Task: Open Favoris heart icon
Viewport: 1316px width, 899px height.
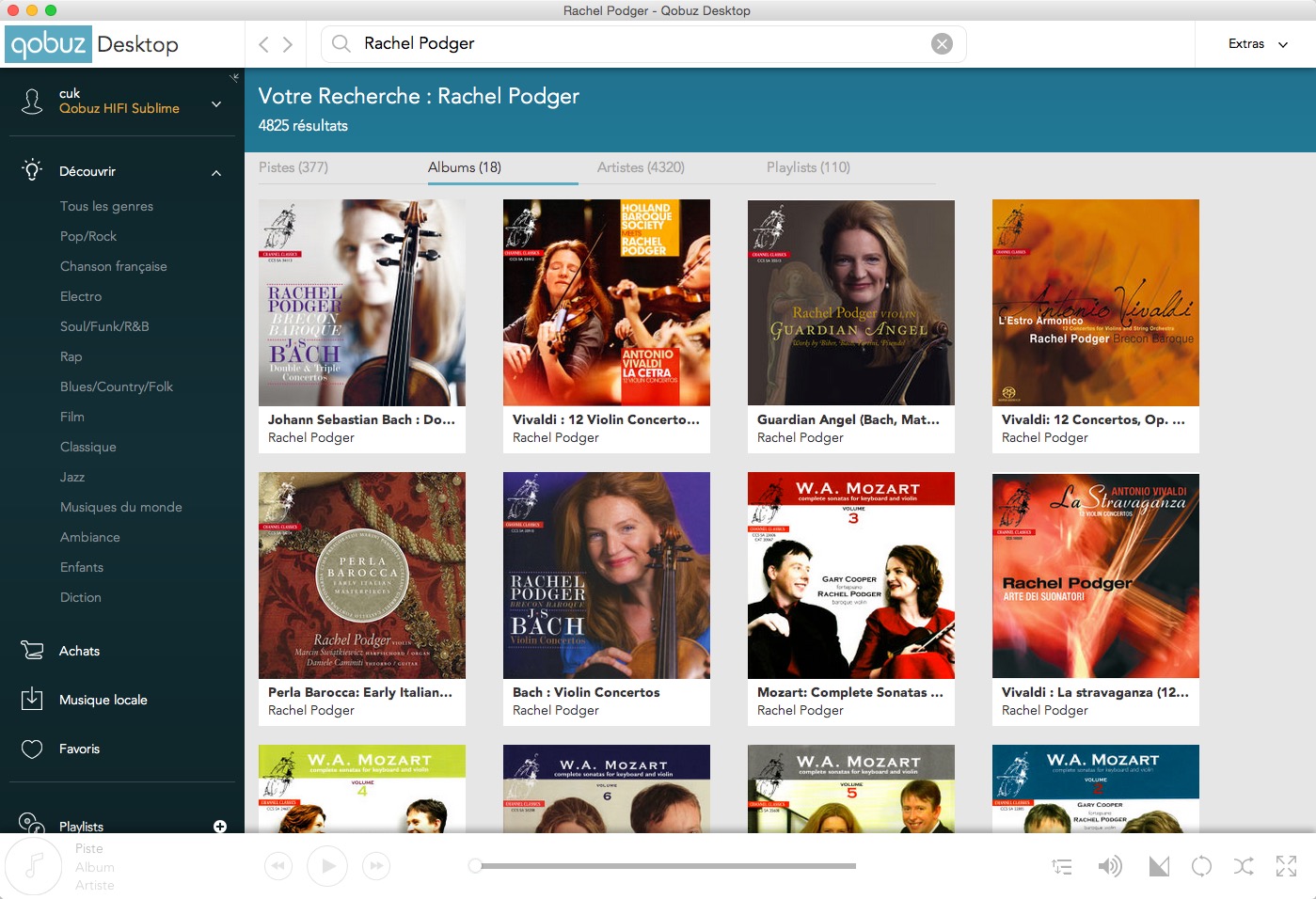Action: [x=32, y=749]
